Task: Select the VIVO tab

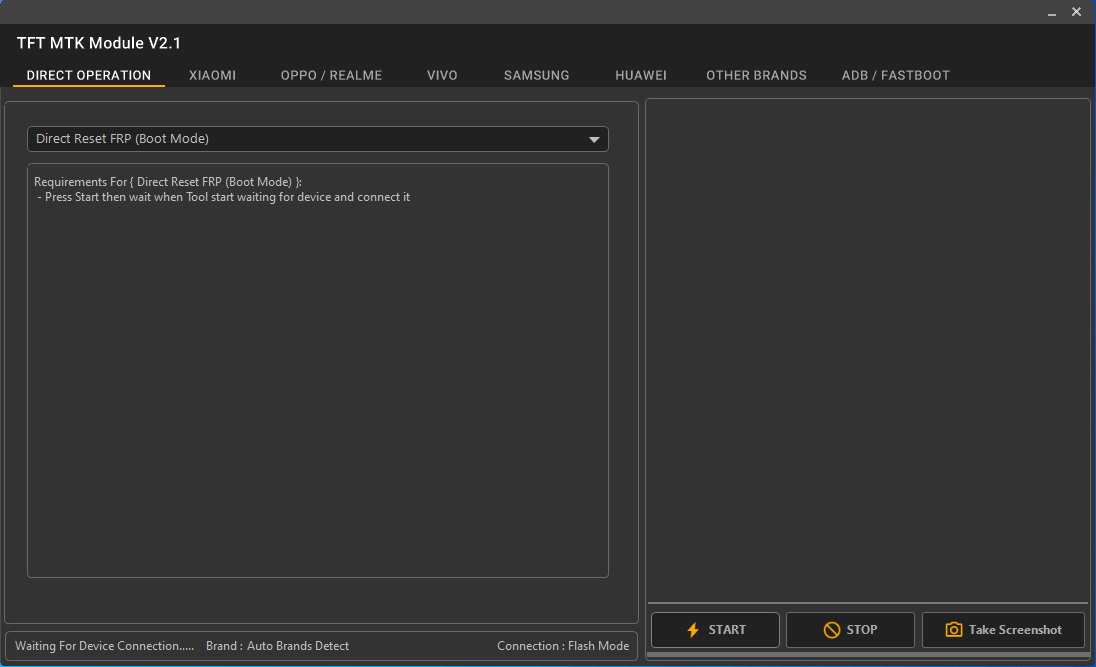Action: click(x=442, y=75)
